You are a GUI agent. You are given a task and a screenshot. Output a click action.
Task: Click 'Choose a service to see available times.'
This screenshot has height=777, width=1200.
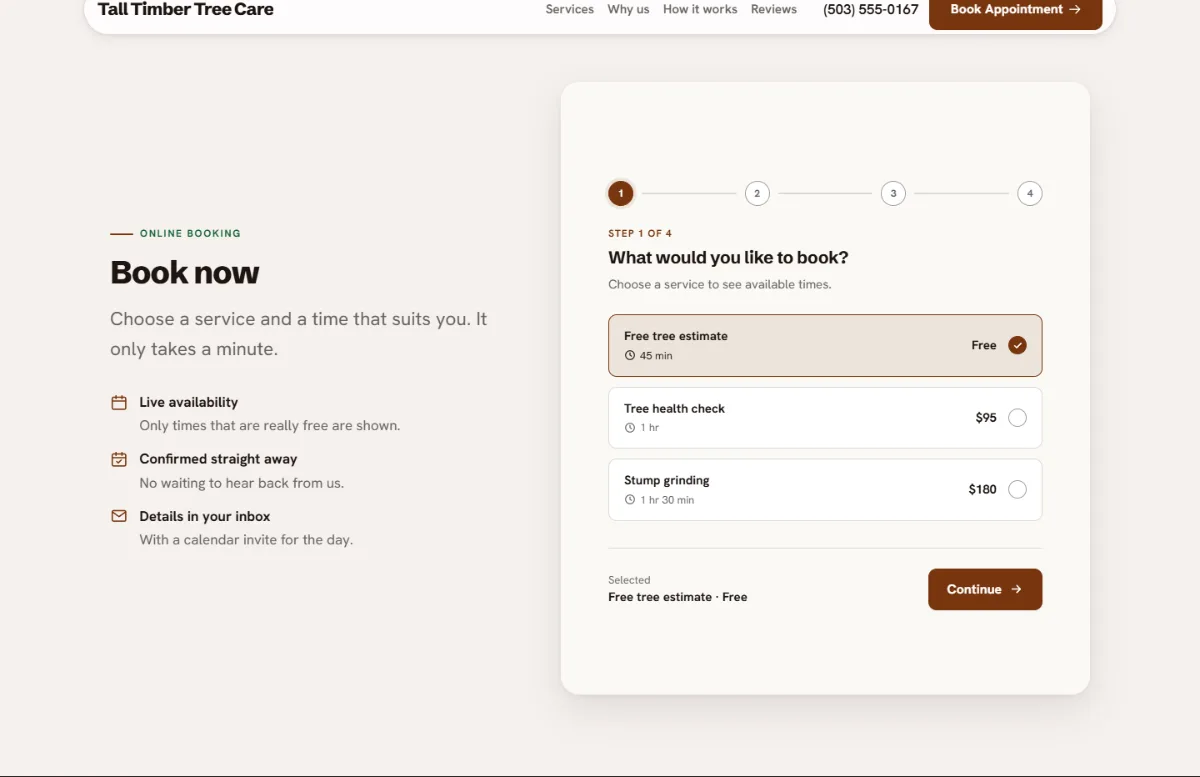click(x=720, y=284)
